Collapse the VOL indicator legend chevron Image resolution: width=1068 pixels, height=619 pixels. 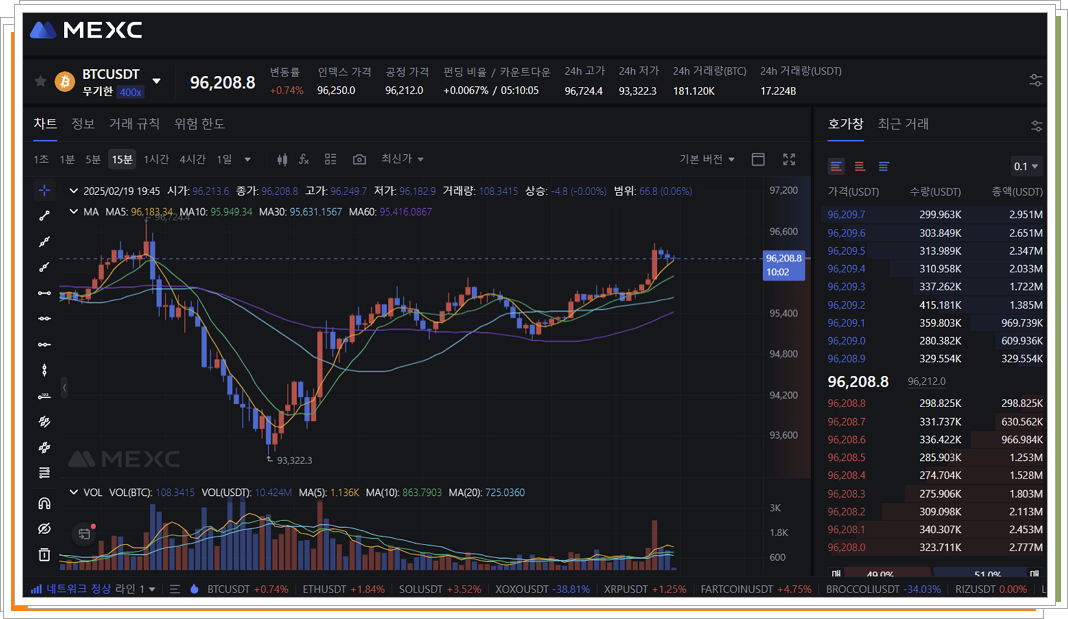(x=74, y=492)
